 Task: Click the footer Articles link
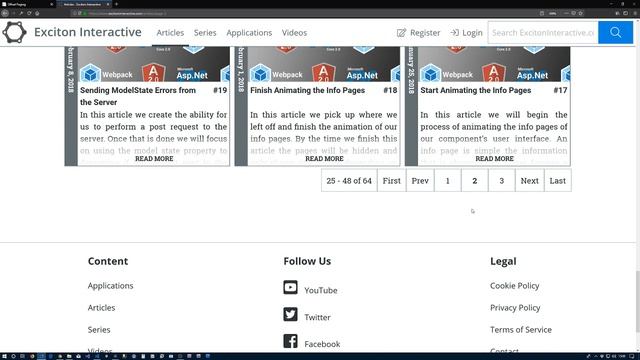[x=101, y=308]
